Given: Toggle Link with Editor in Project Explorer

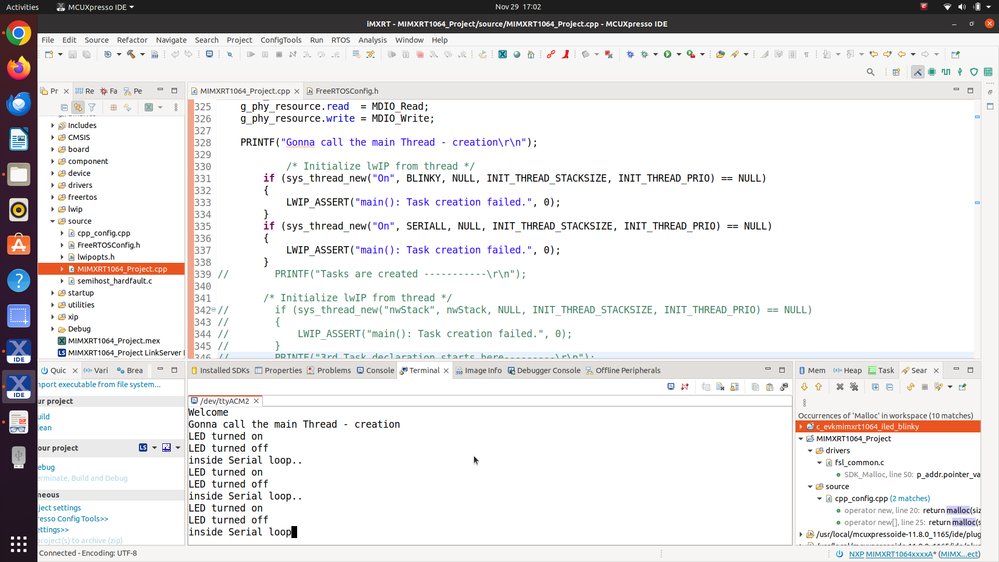Looking at the screenshot, I should point(78,108).
